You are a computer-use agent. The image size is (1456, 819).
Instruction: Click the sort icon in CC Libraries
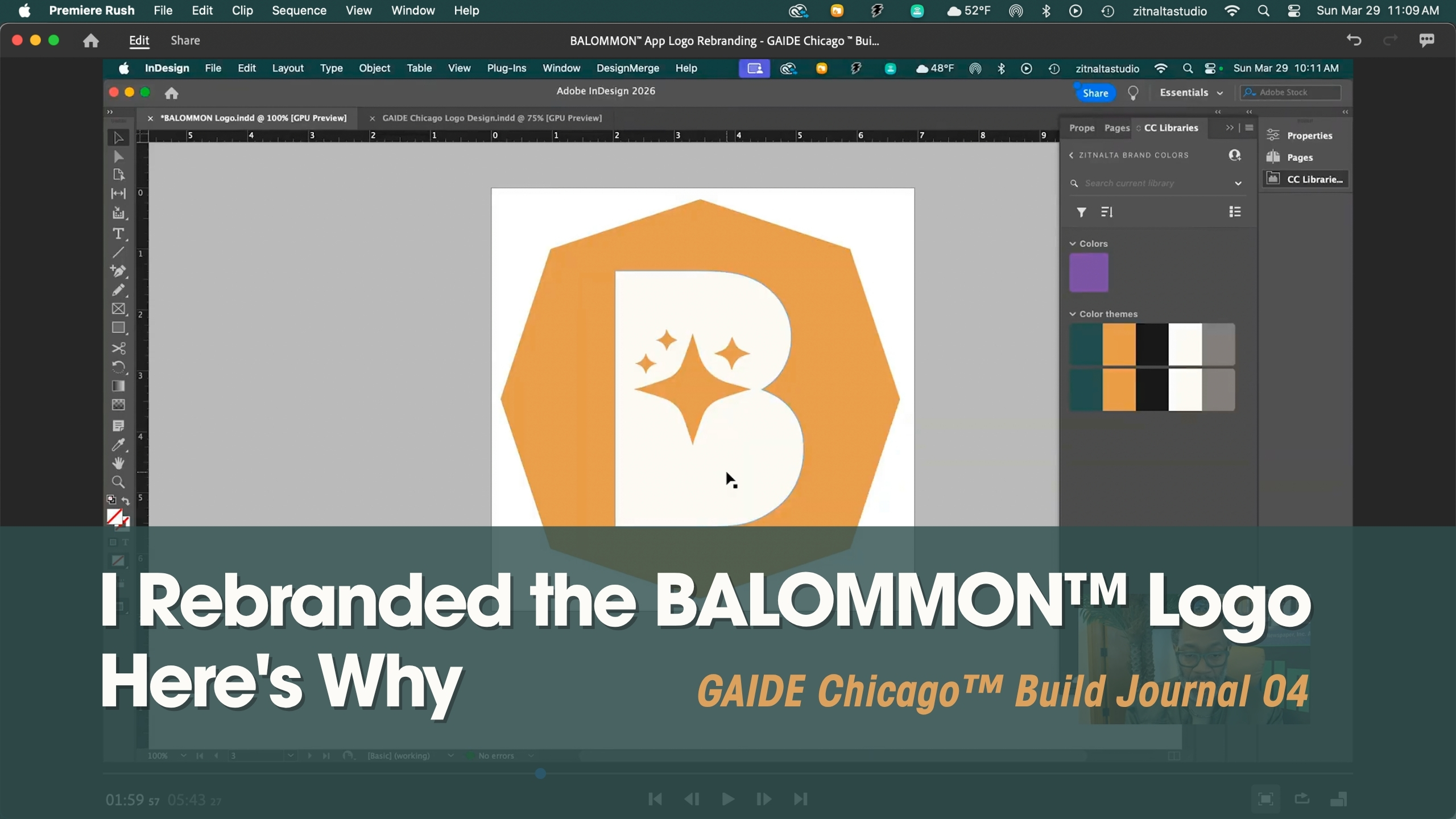point(1107,212)
